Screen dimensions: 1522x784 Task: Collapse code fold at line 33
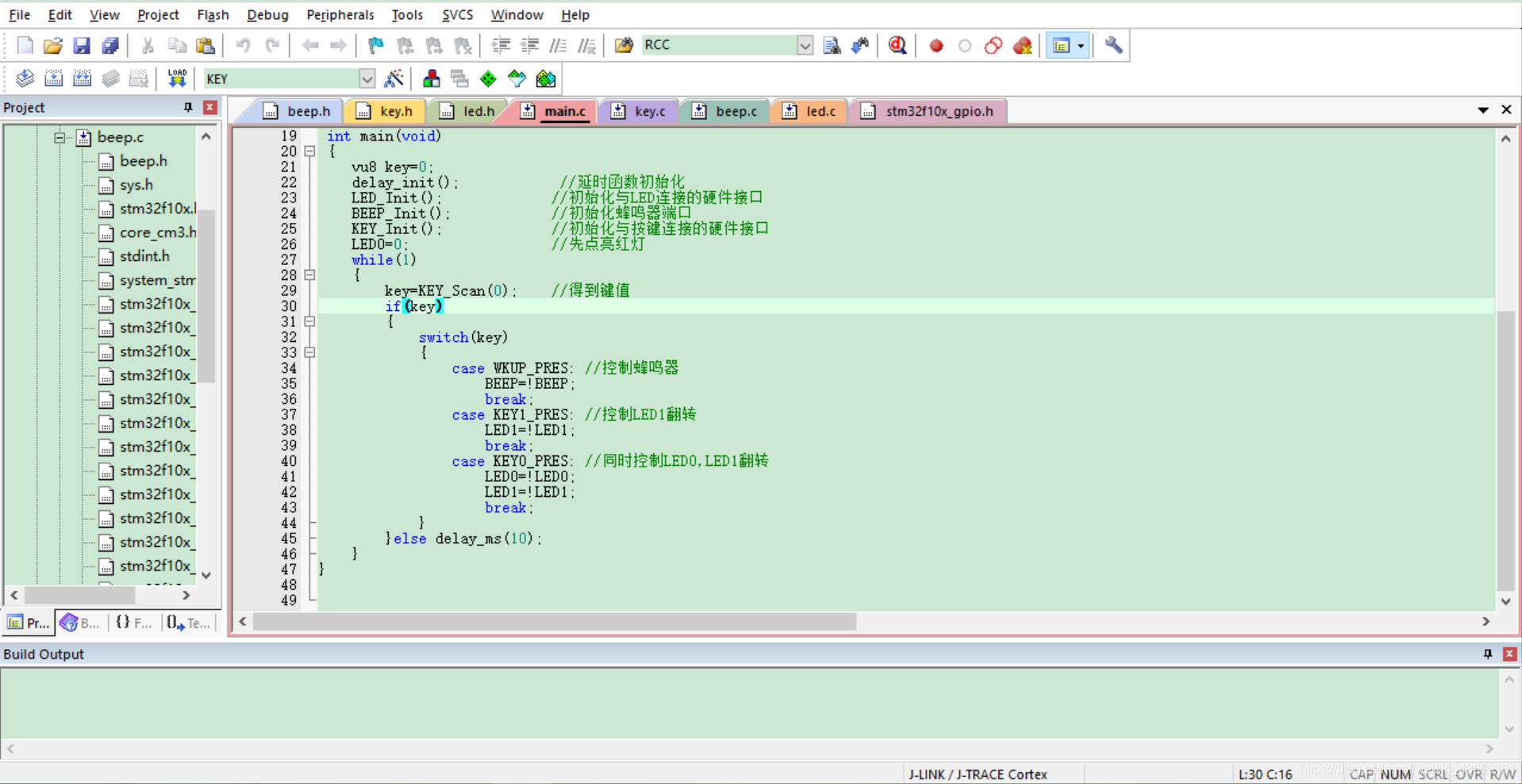[309, 352]
